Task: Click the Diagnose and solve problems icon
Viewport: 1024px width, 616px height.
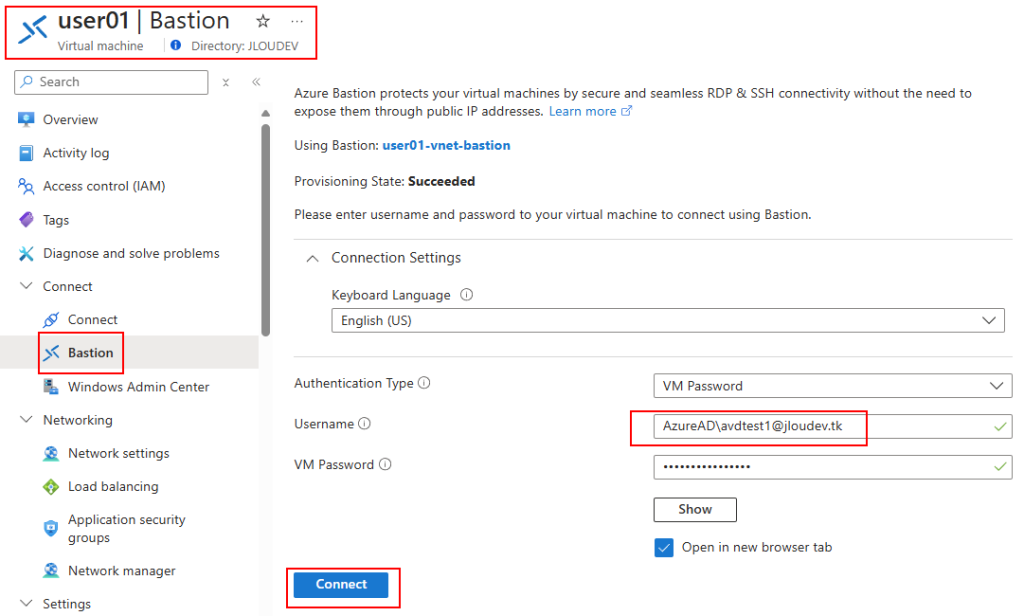Action: 26,253
